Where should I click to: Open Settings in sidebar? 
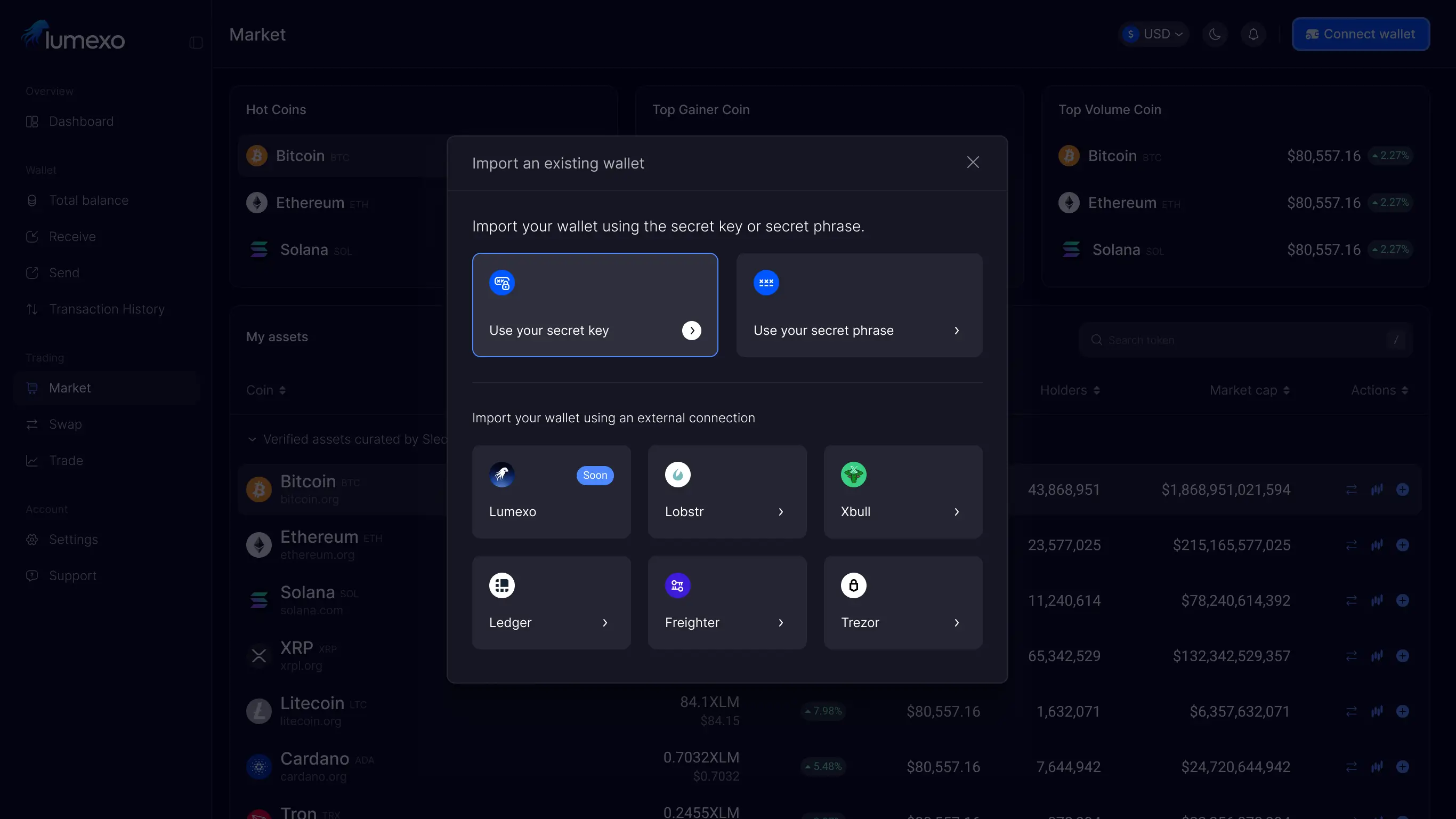tap(107, 540)
